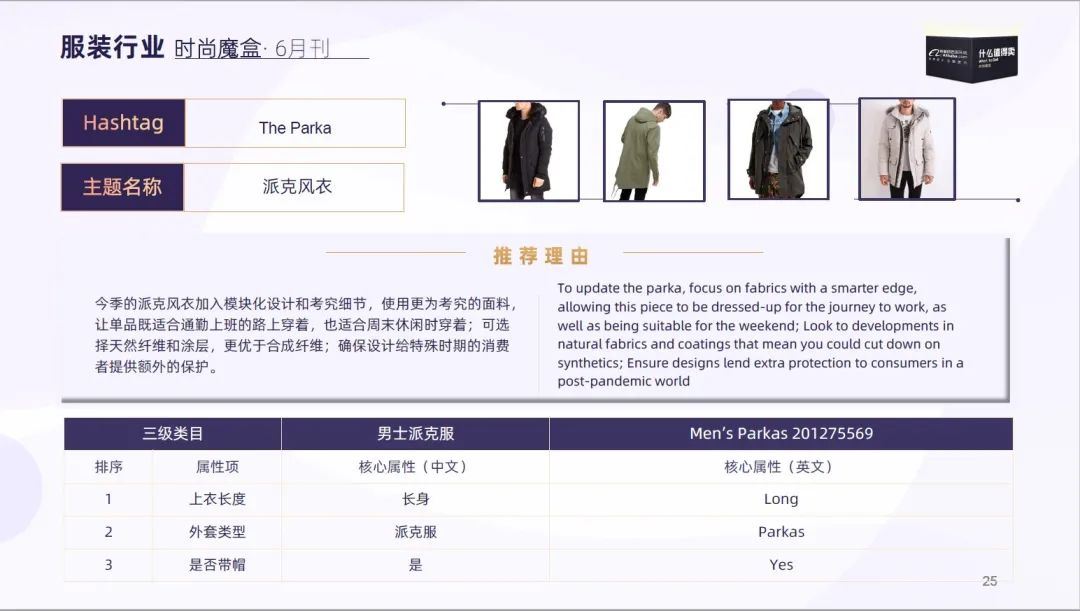Select the 外套类型 attribute cell
Viewport: 1080px width, 611px height.
(217, 532)
